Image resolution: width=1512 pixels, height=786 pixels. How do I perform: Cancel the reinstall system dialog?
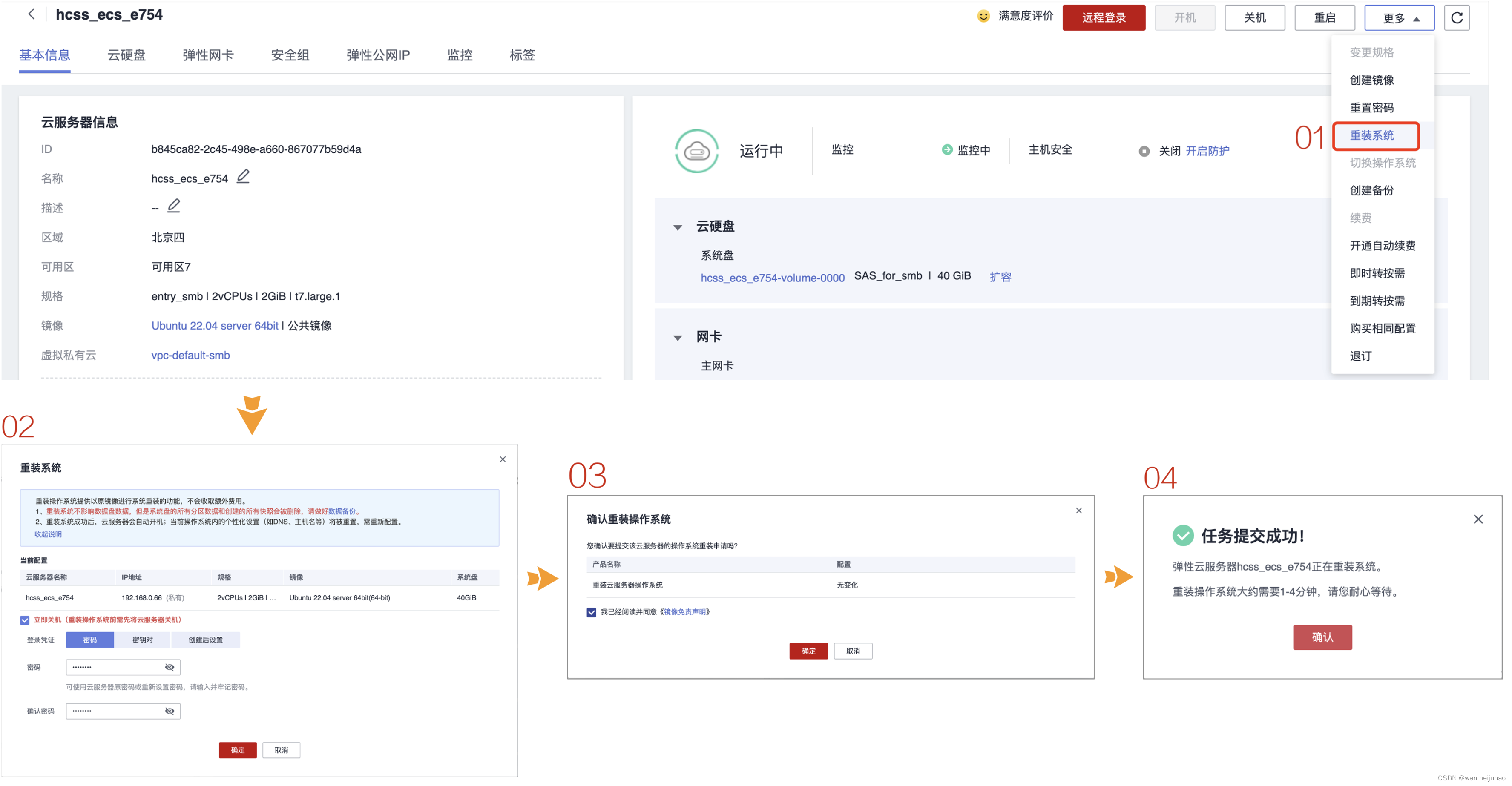coord(281,750)
